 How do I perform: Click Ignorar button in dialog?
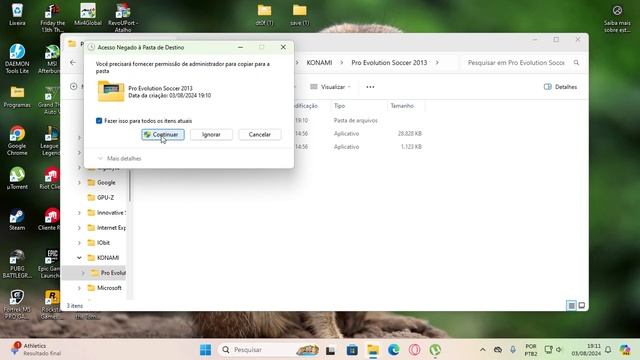[211, 134]
